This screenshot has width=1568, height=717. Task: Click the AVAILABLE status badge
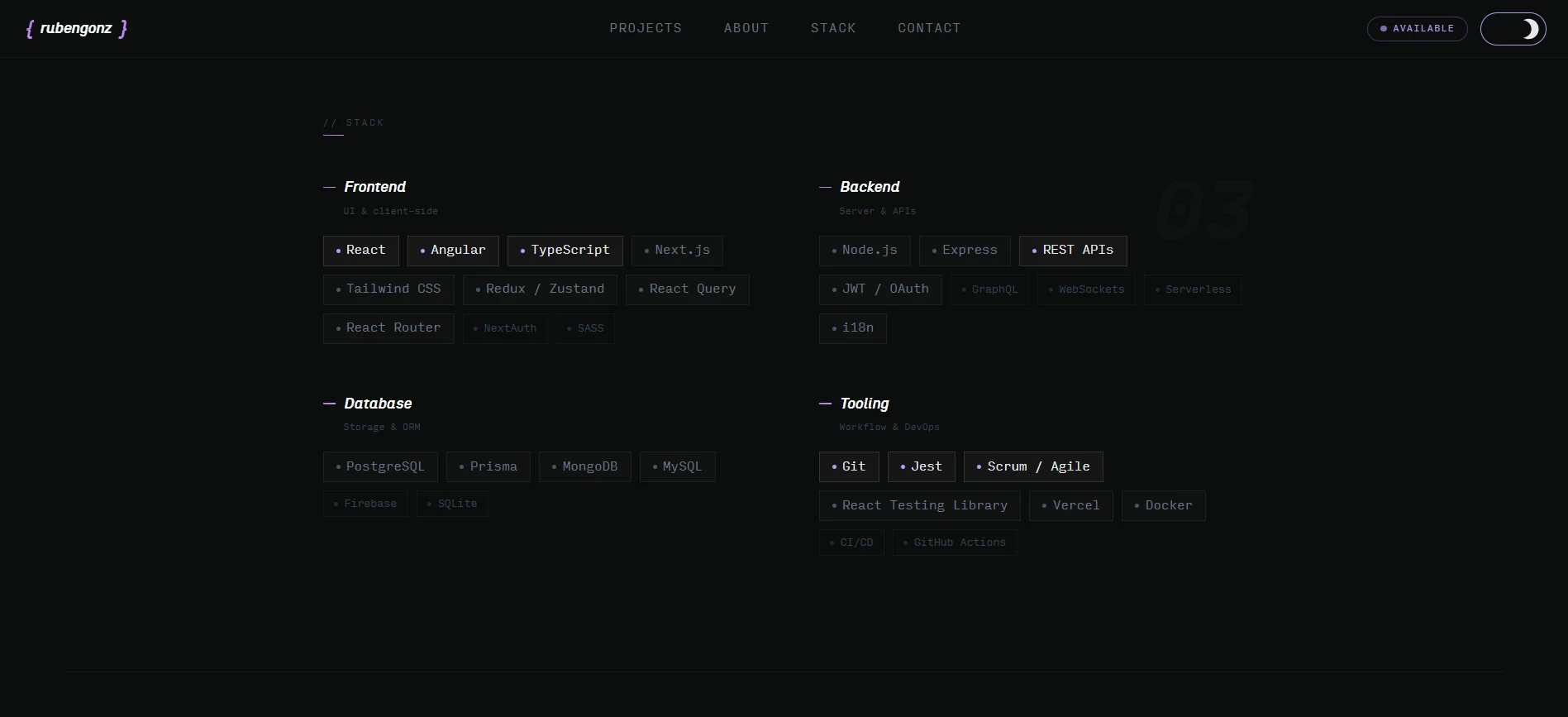[1417, 29]
